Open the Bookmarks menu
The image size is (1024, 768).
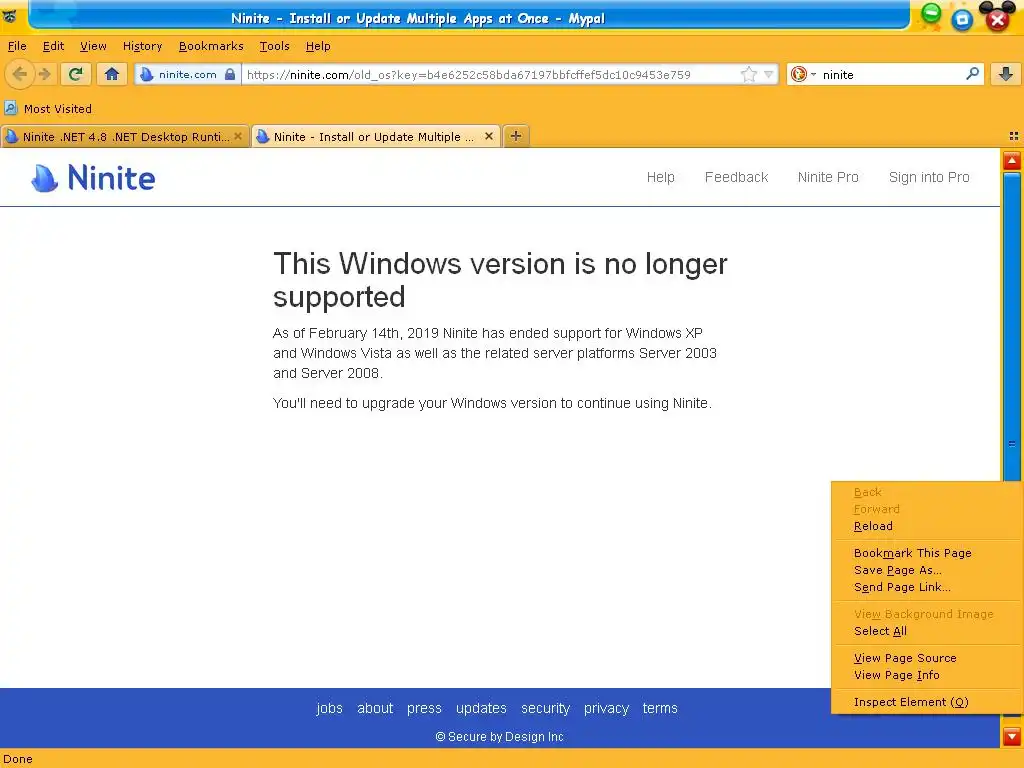pyautogui.click(x=211, y=46)
